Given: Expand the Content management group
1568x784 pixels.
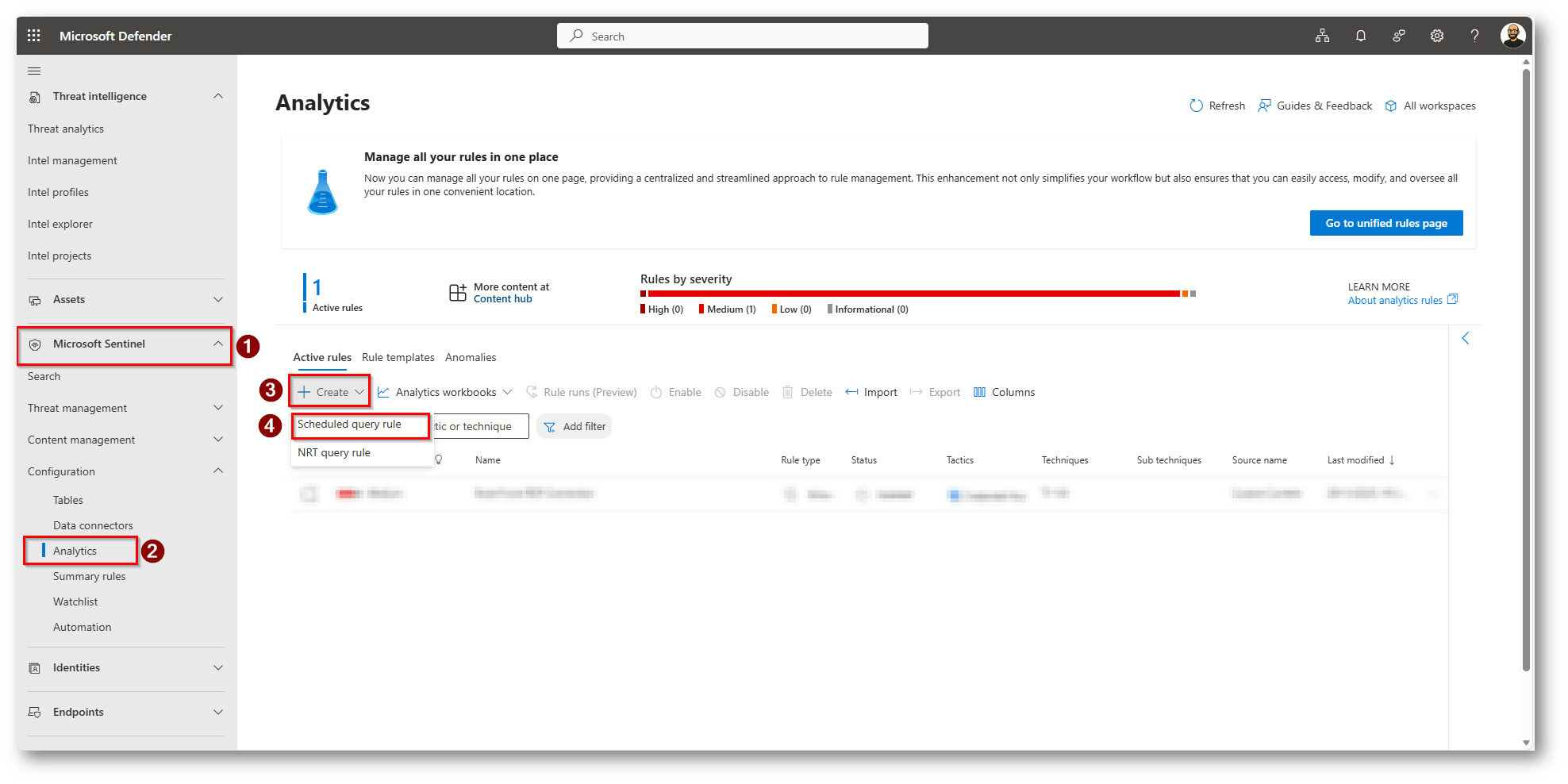Looking at the screenshot, I should (x=218, y=440).
